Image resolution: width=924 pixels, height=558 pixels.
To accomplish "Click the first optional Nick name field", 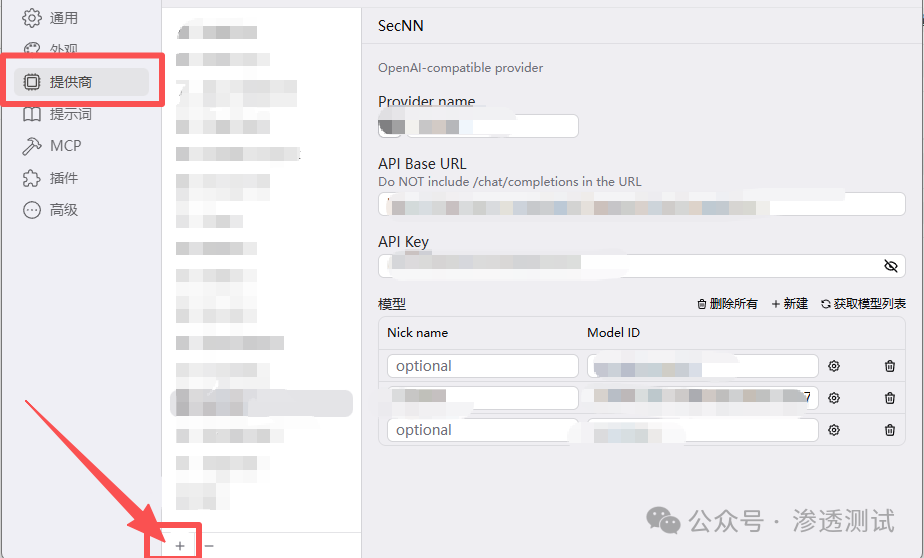I will [x=483, y=366].
